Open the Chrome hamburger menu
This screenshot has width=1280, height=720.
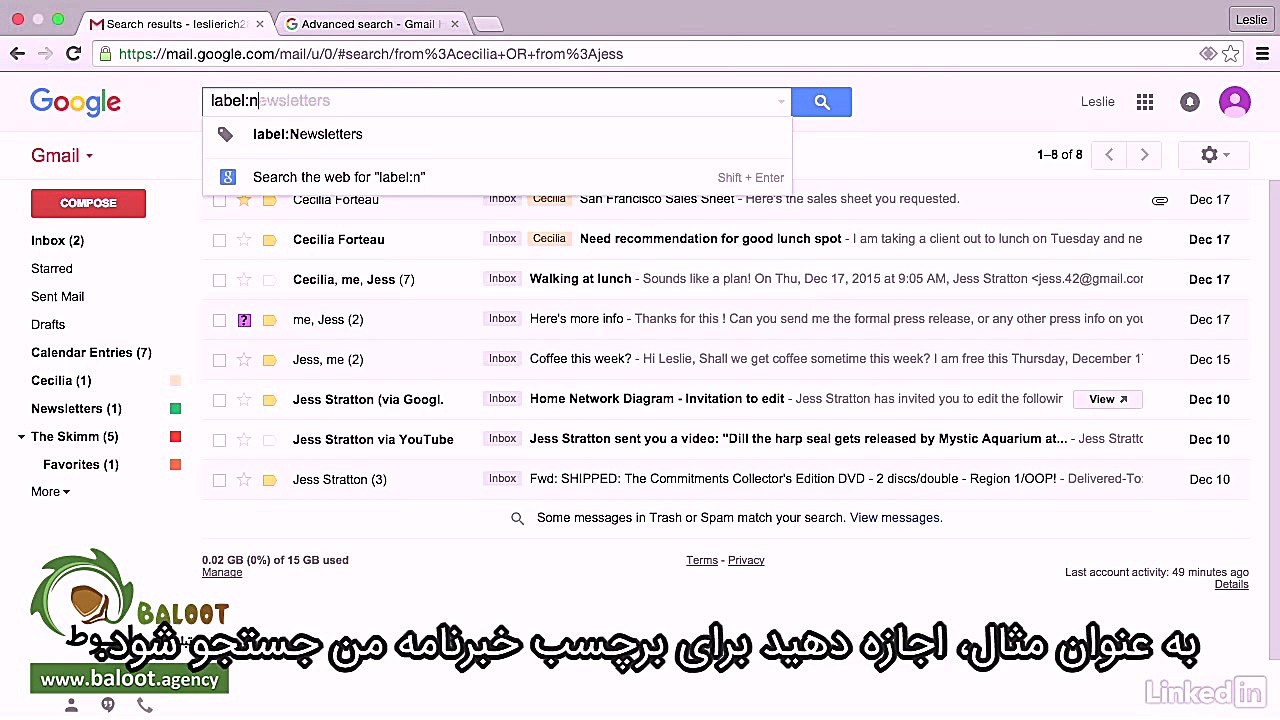[1263, 54]
